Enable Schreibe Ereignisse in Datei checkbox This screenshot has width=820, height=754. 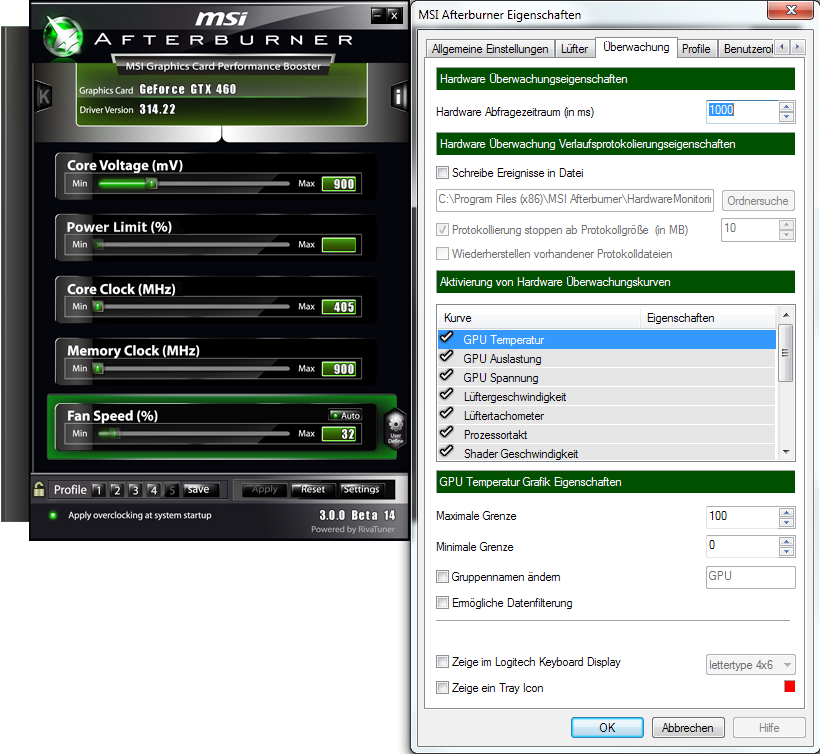tap(442, 173)
